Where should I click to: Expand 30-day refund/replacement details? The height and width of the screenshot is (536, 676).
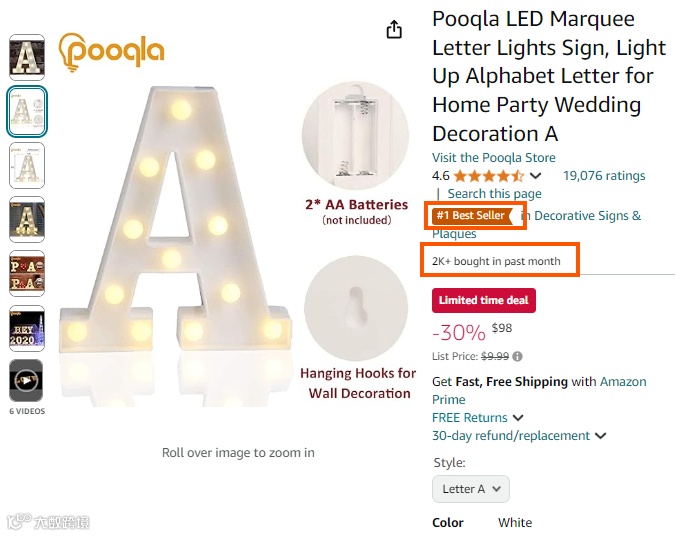pos(600,436)
